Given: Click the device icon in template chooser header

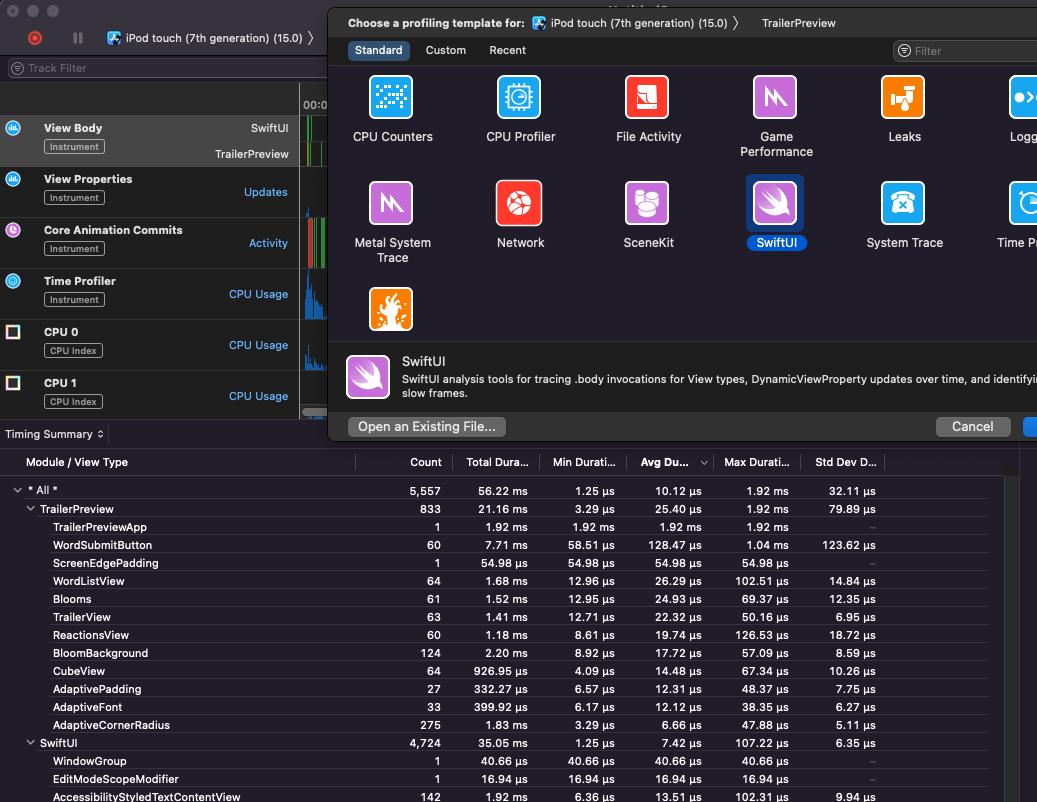Looking at the screenshot, I should pyautogui.click(x=539, y=23).
